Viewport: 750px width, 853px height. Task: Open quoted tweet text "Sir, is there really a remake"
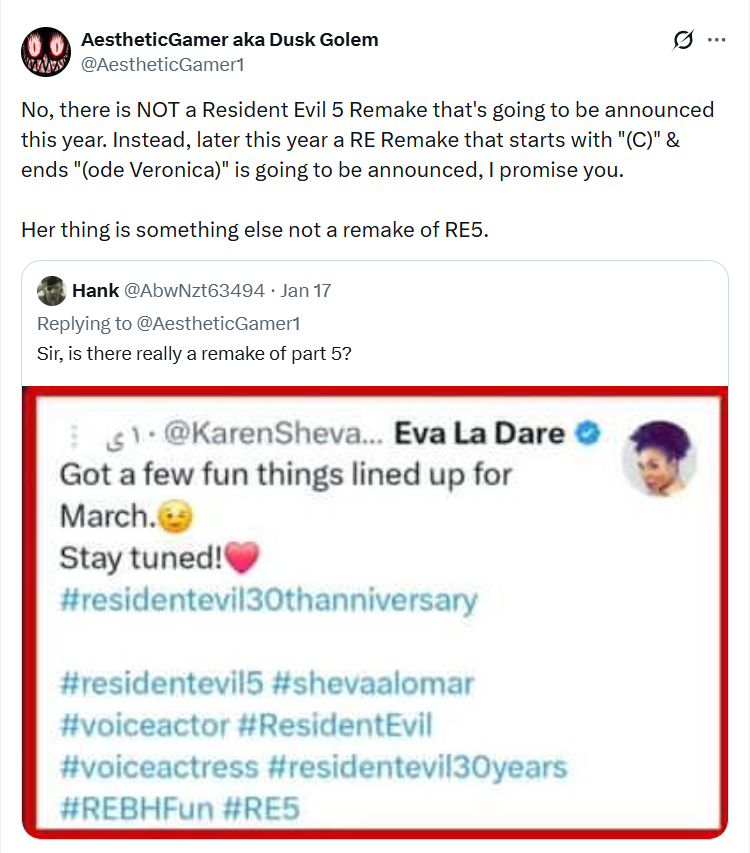coord(194,353)
